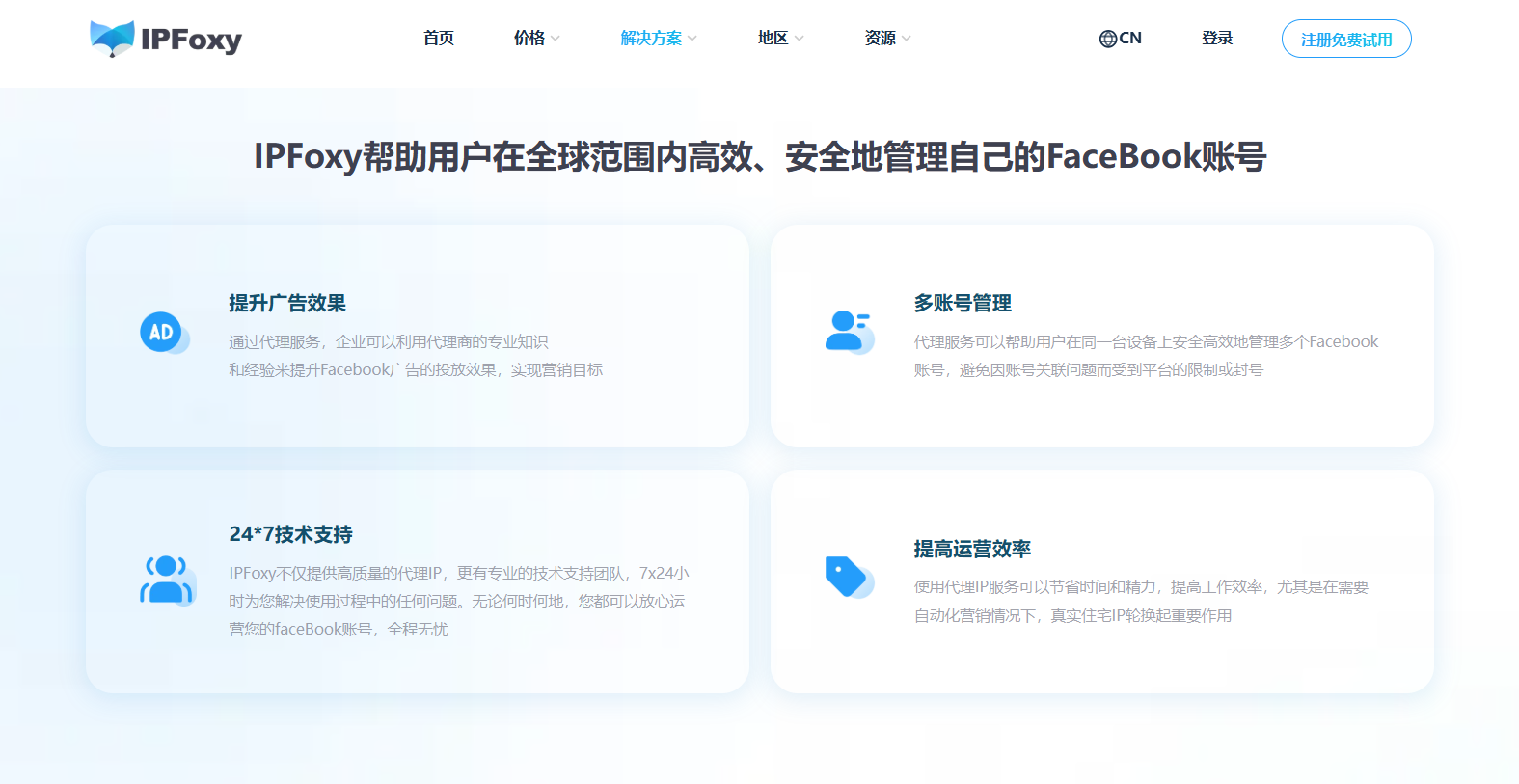Click the line starting 代理服务可以帮助用户在同一台设备

tap(1147, 342)
